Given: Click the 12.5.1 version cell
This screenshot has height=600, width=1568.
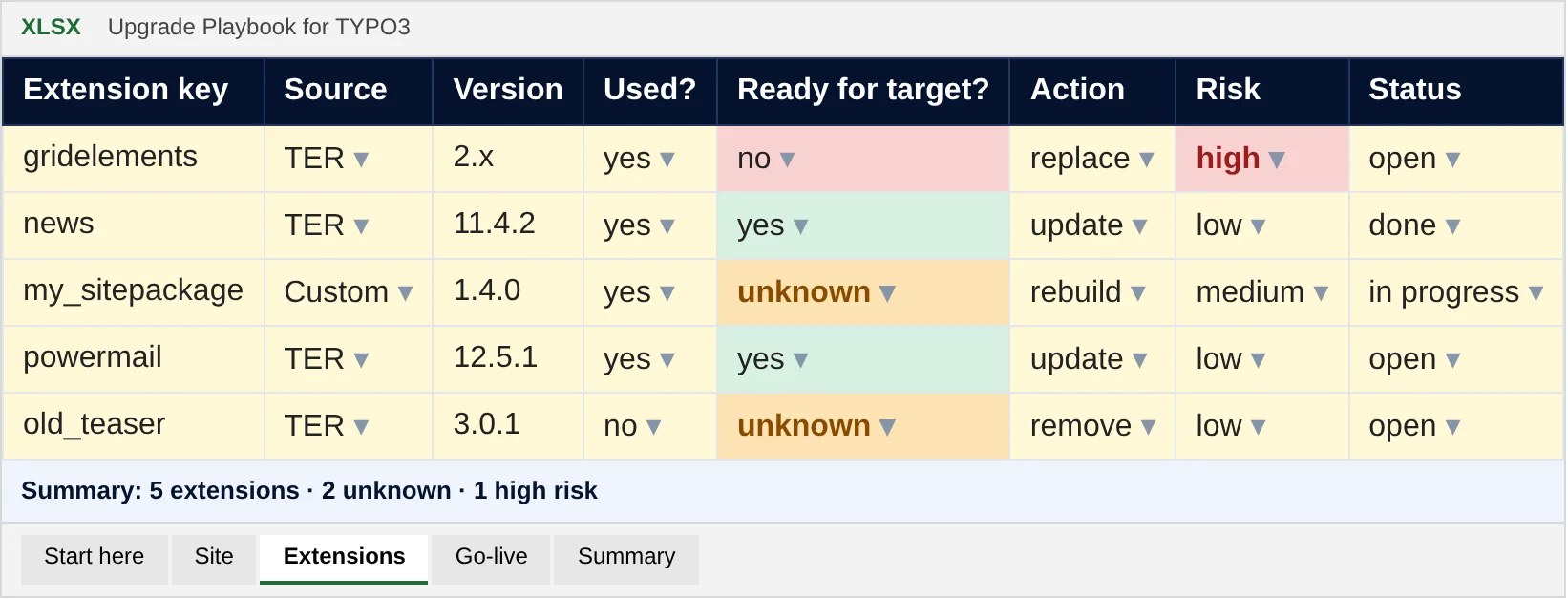Looking at the screenshot, I should tap(508, 359).
